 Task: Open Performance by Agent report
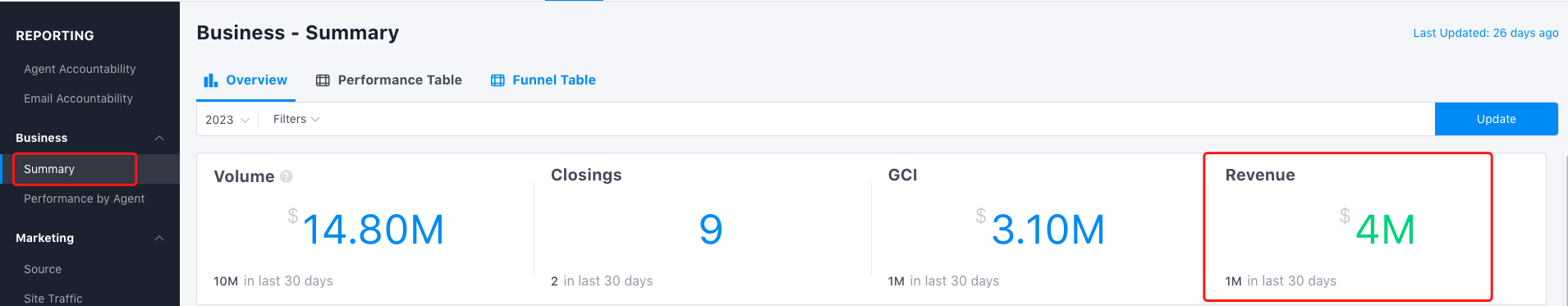84,199
